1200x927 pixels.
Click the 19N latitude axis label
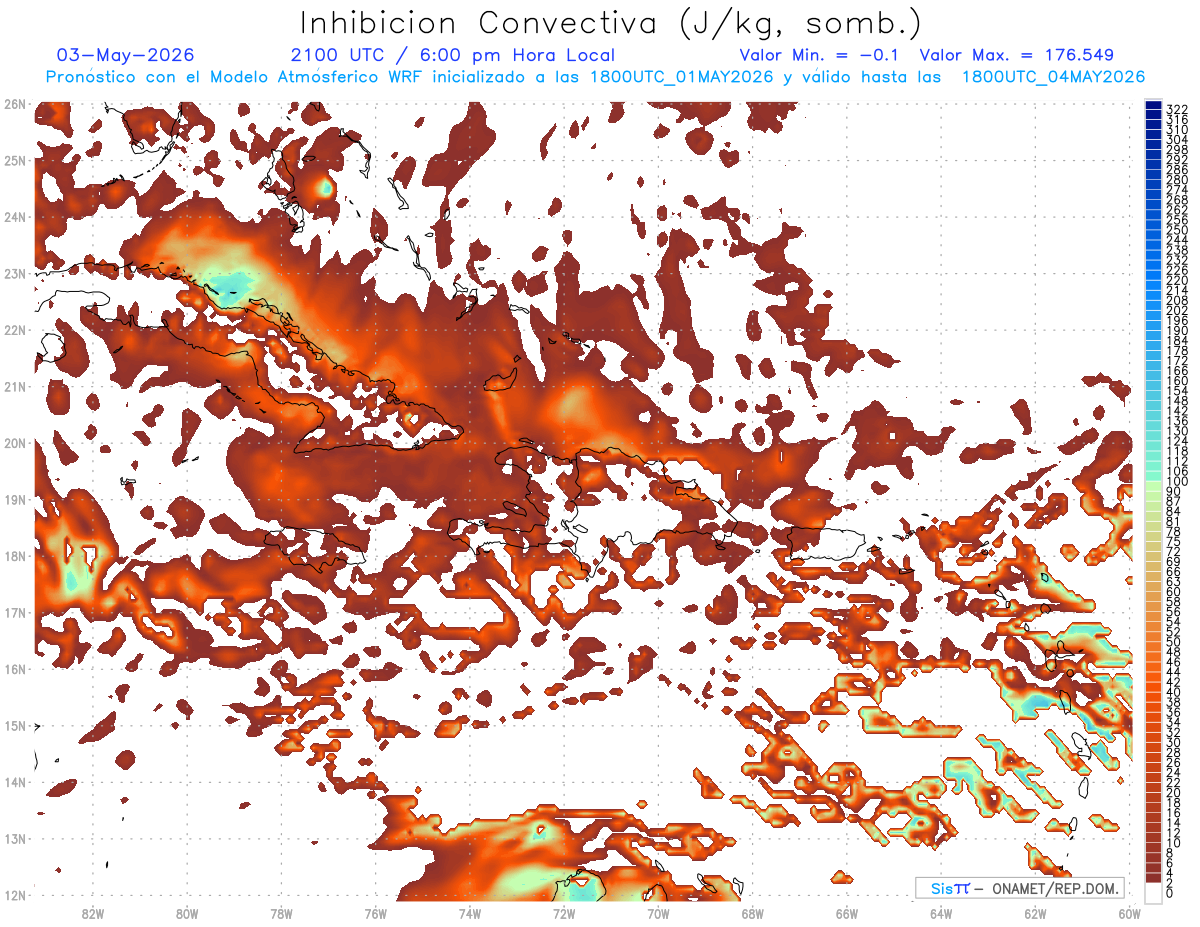pos(14,499)
